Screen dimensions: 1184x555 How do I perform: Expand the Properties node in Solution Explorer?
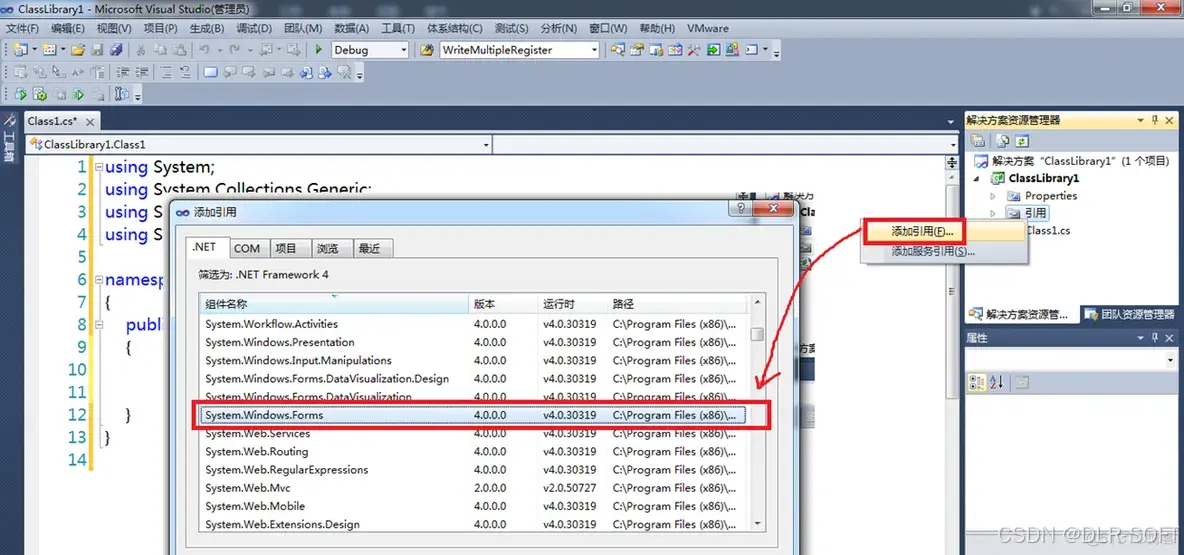coord(993,196)
